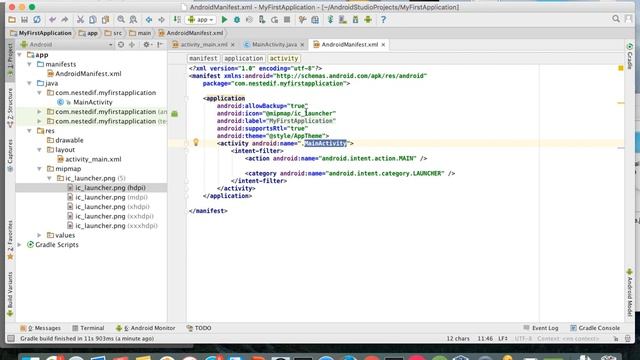
Task: Click the Open folder toolbar icon
Action: pyautogui.click(x=12, y=20)
